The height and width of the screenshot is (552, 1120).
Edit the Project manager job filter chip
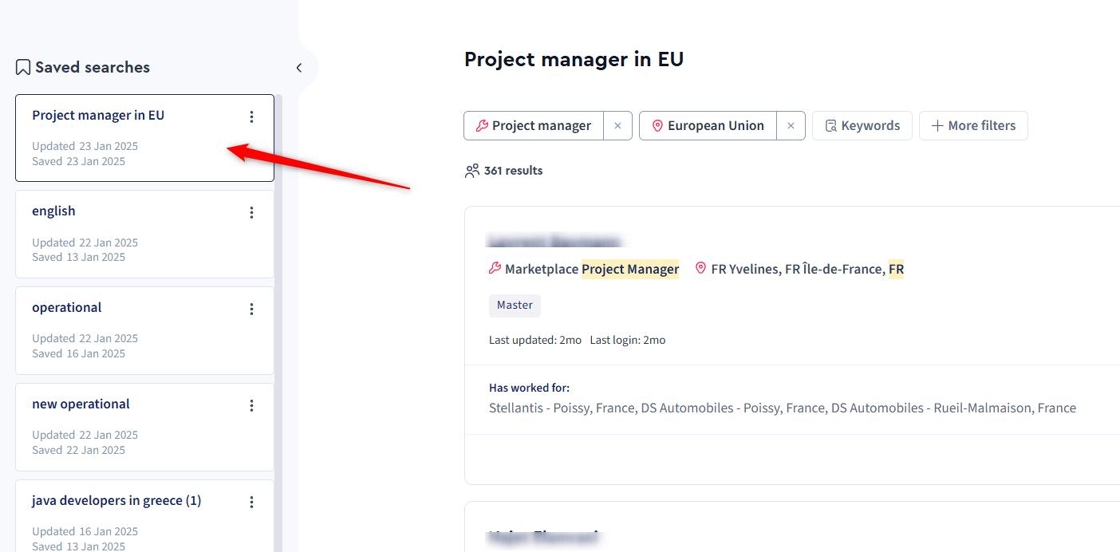pyautogui.click(x=533, y=126)
